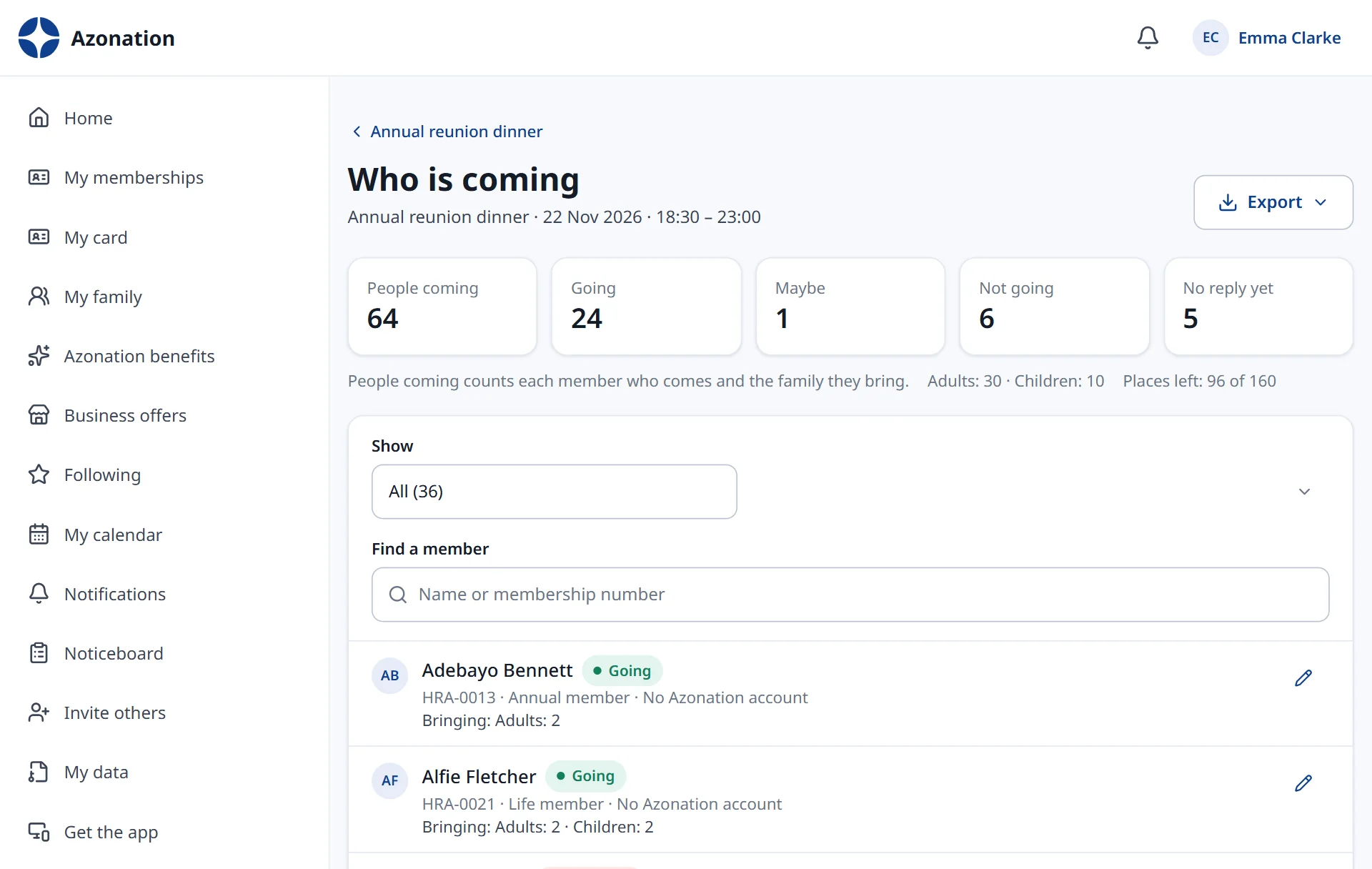Viewport: 1372px width, 869px height.
Task: Open Emma Clarke profile name
Action: (1289, 38)
